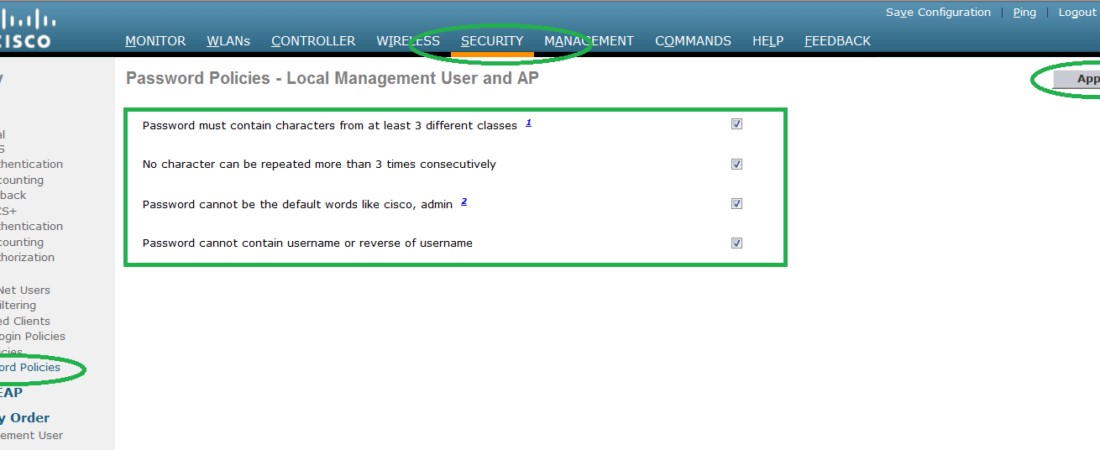Select Password Policies in the sidebar
This screenshot has height=450, width=1100.
pyautogui.click(x=30, y=367)
